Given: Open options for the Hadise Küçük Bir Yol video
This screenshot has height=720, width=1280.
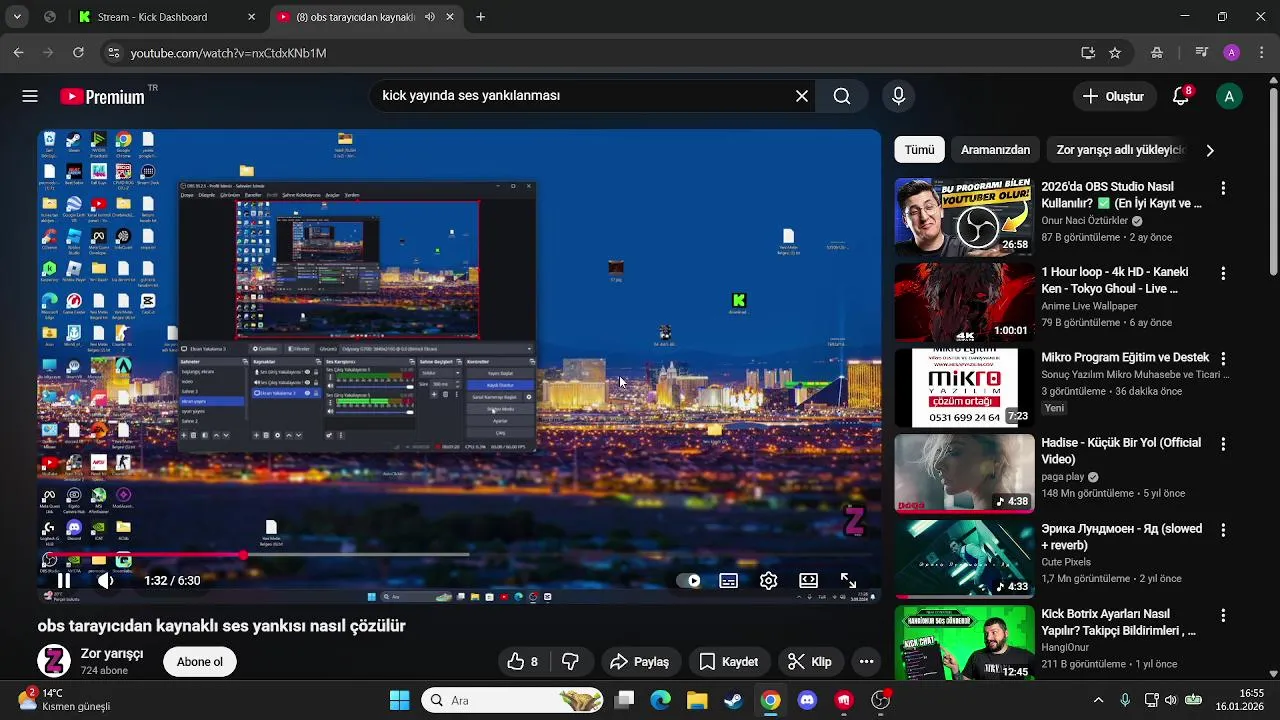Looking at the screenshot, I should 1222,443.
